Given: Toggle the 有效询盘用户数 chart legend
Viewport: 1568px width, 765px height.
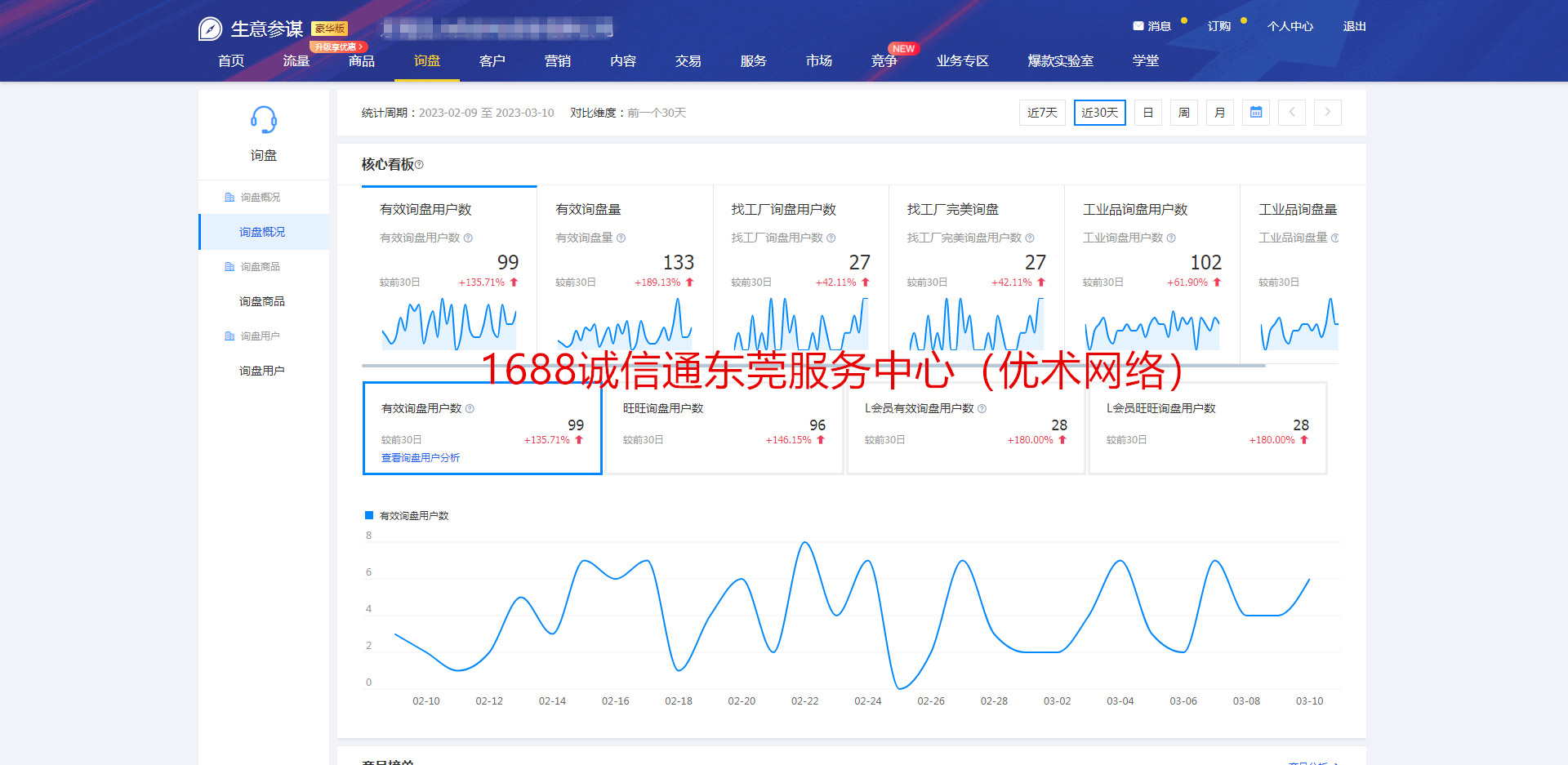Looking at the screenshot, I should coord(407,515).
